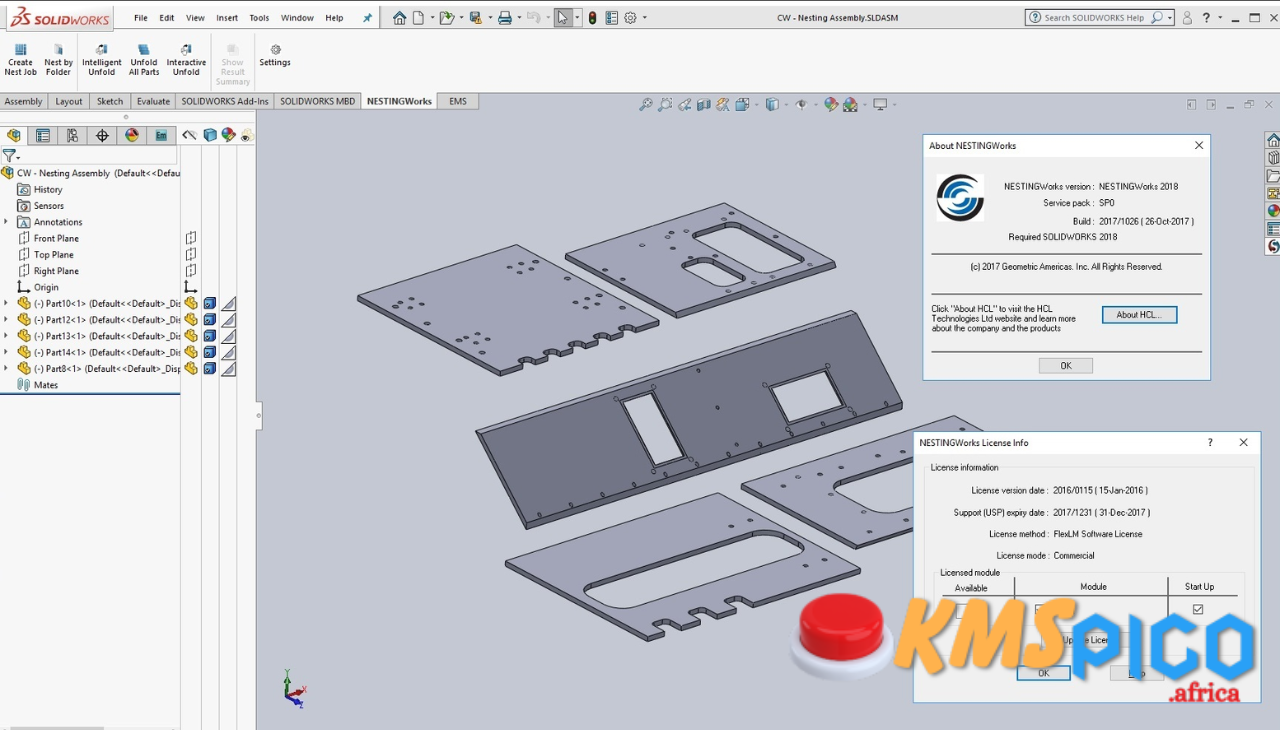1280x730 pixels.
Task: Open the Insert menu
Action: [x=227, y=18]
